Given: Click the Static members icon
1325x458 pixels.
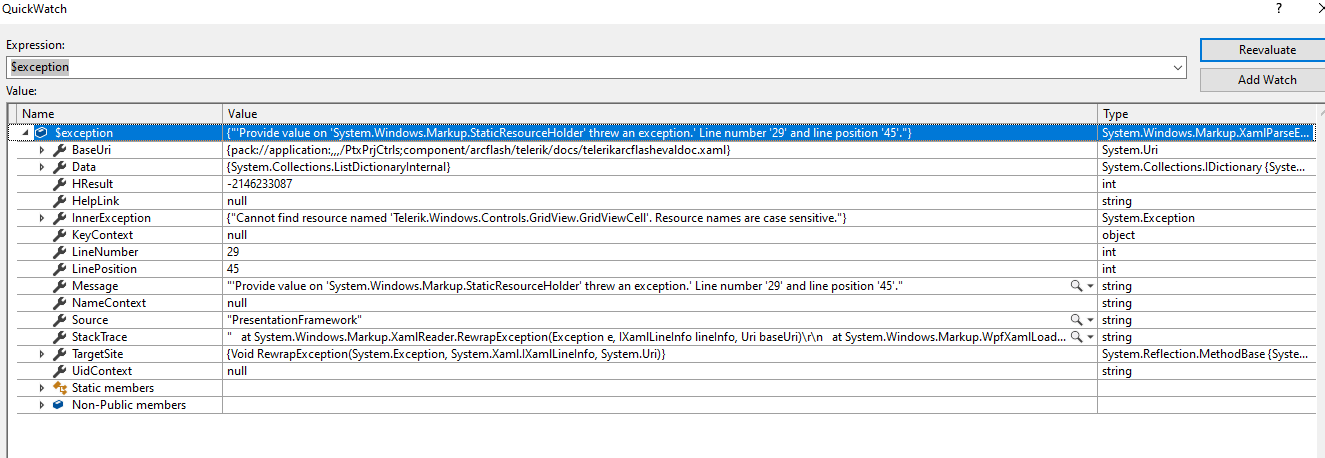Looking at the screenshot, I should coord(58,388).
